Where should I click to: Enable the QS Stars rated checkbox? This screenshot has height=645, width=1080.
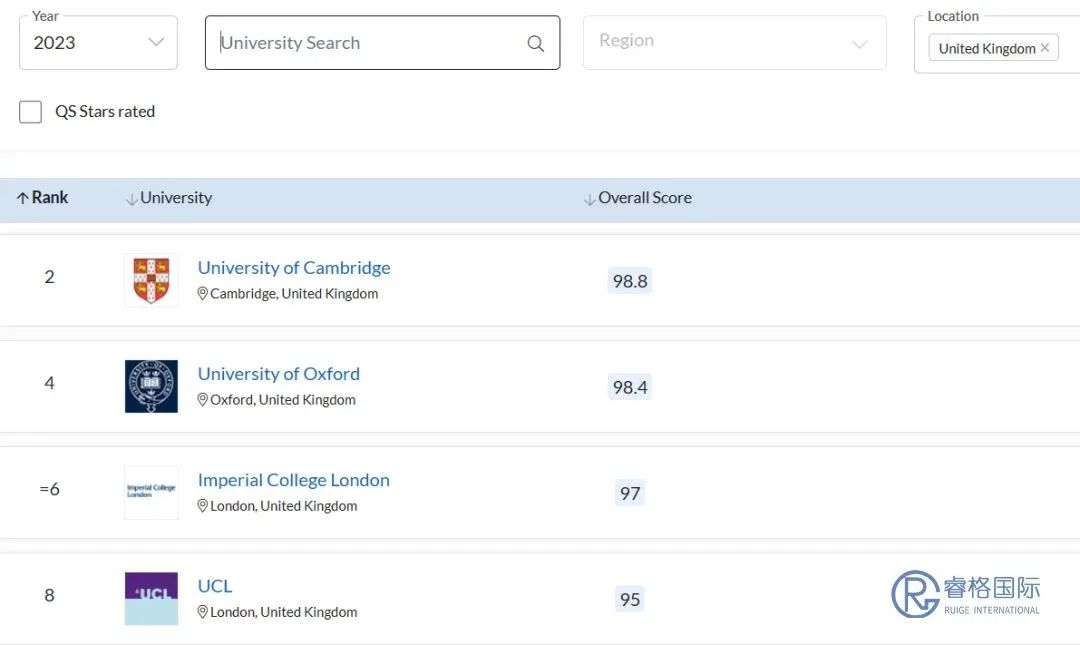(x=30, y=112)
